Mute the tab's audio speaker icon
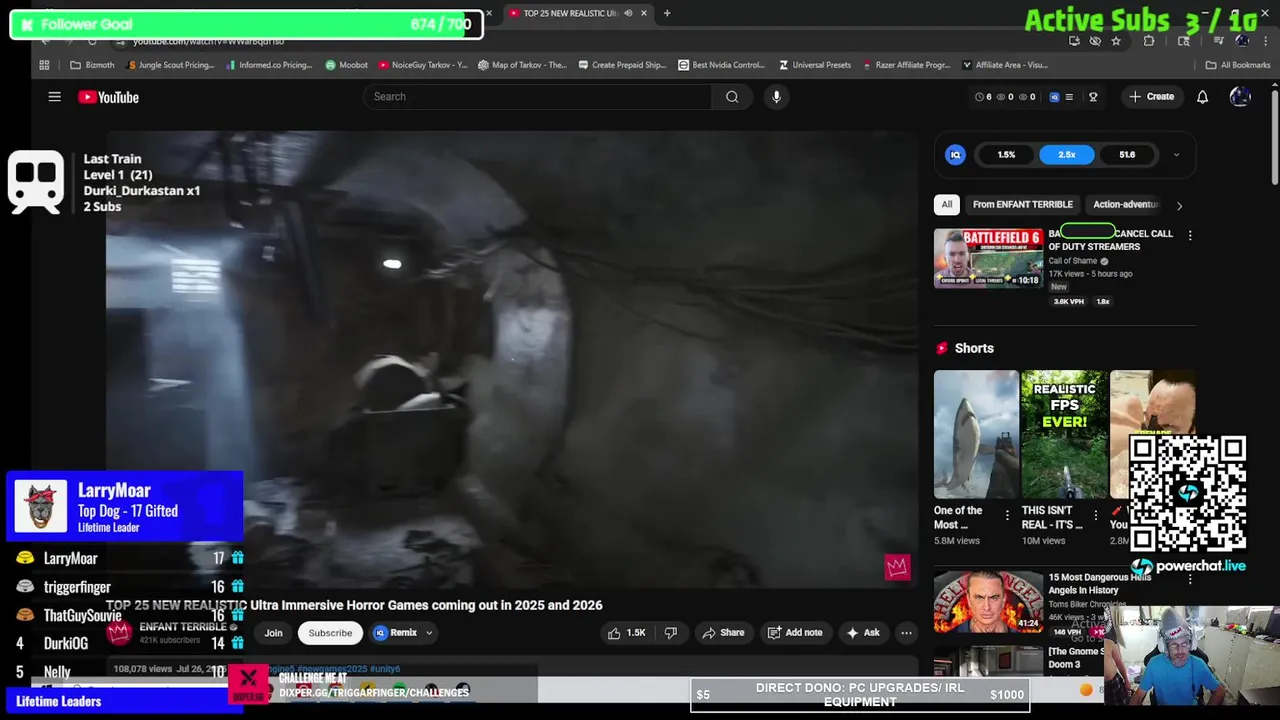This screenshot has height=720, width=1280. [628, 13]
